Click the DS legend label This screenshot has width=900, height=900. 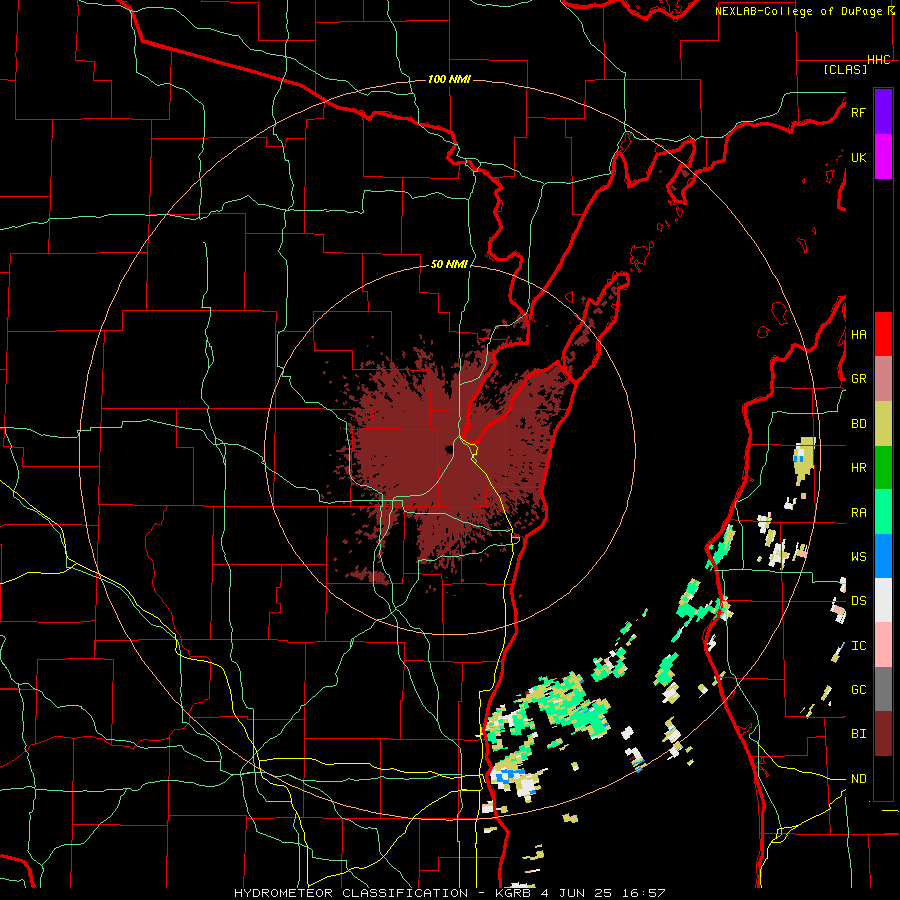(858, 601)
